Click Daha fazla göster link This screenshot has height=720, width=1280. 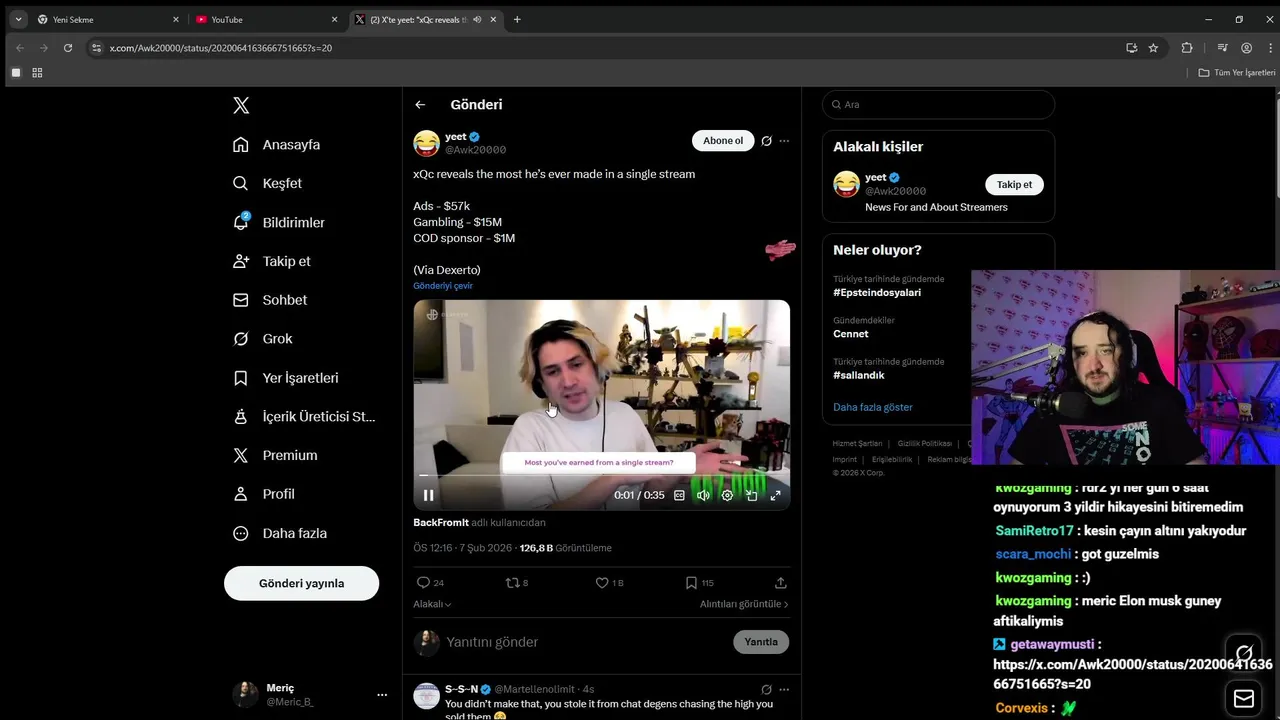click(873, 407)
